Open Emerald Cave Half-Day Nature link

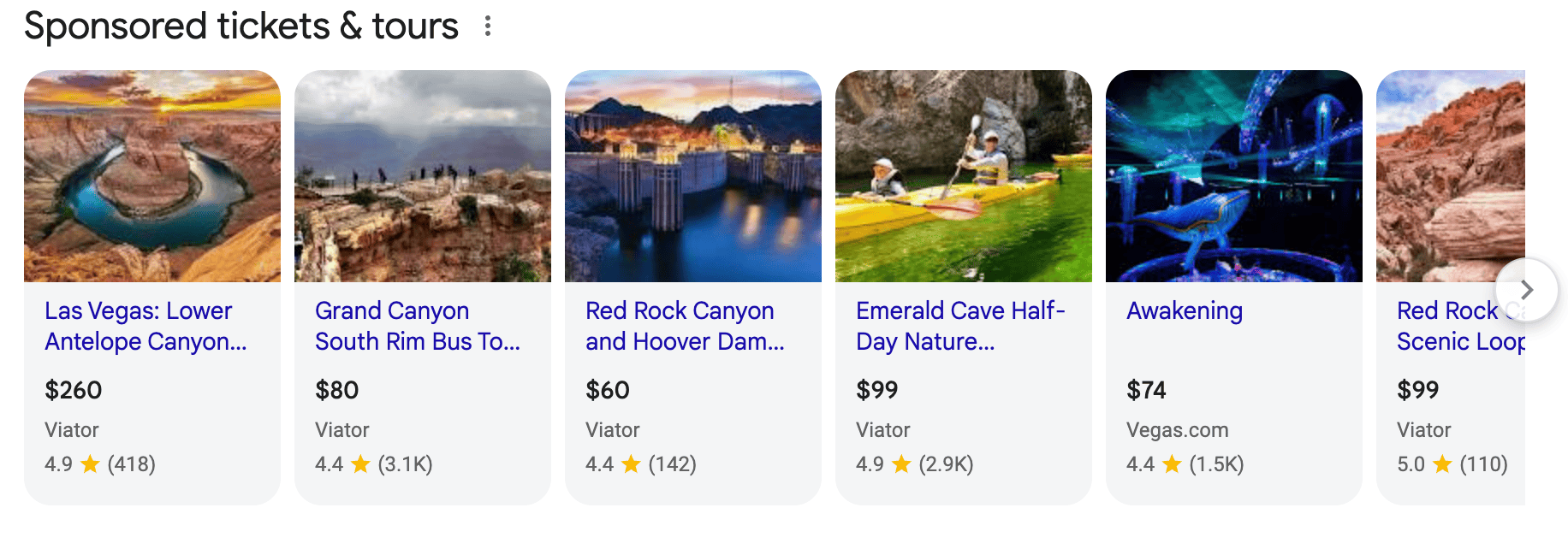pos(960,326)
